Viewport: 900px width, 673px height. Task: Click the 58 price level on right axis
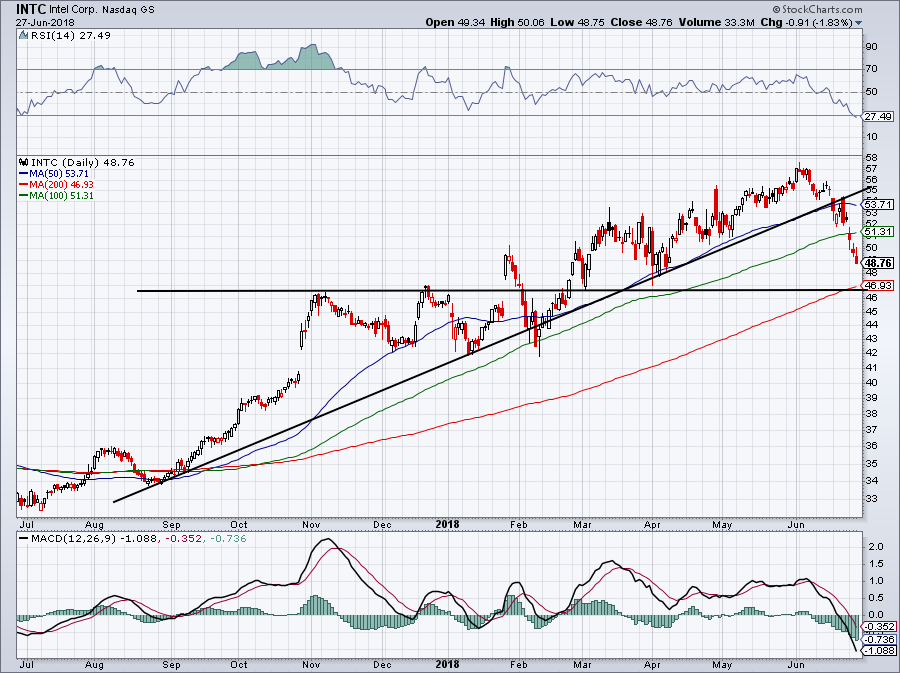pos(871,157)
